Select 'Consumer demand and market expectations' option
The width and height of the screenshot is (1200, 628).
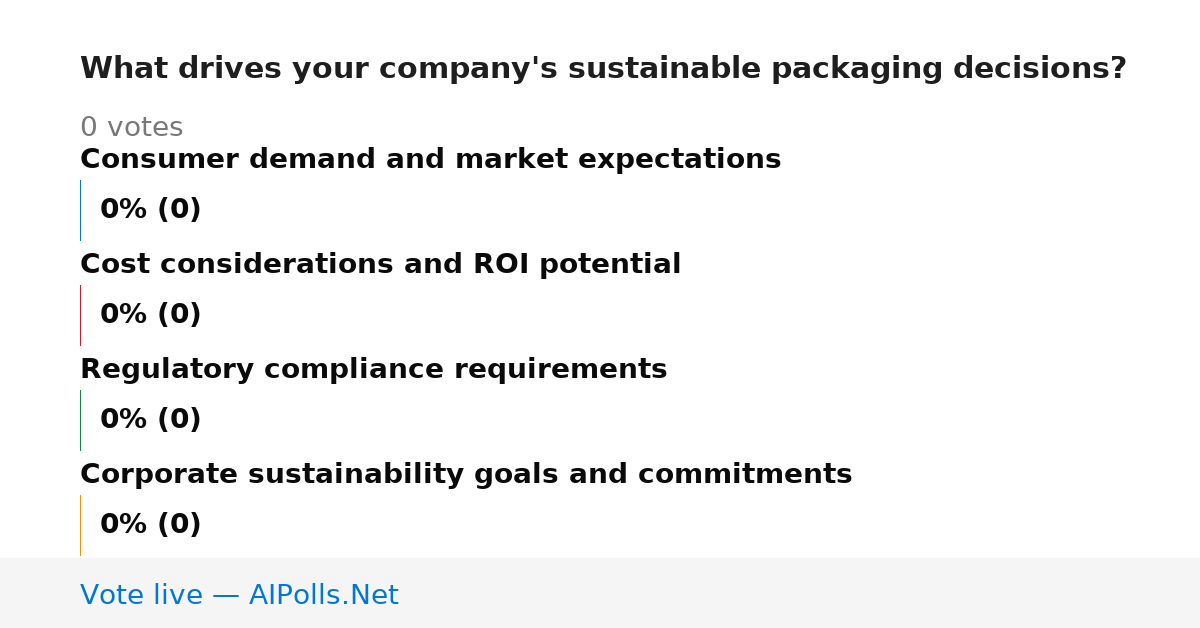point(430,160)
